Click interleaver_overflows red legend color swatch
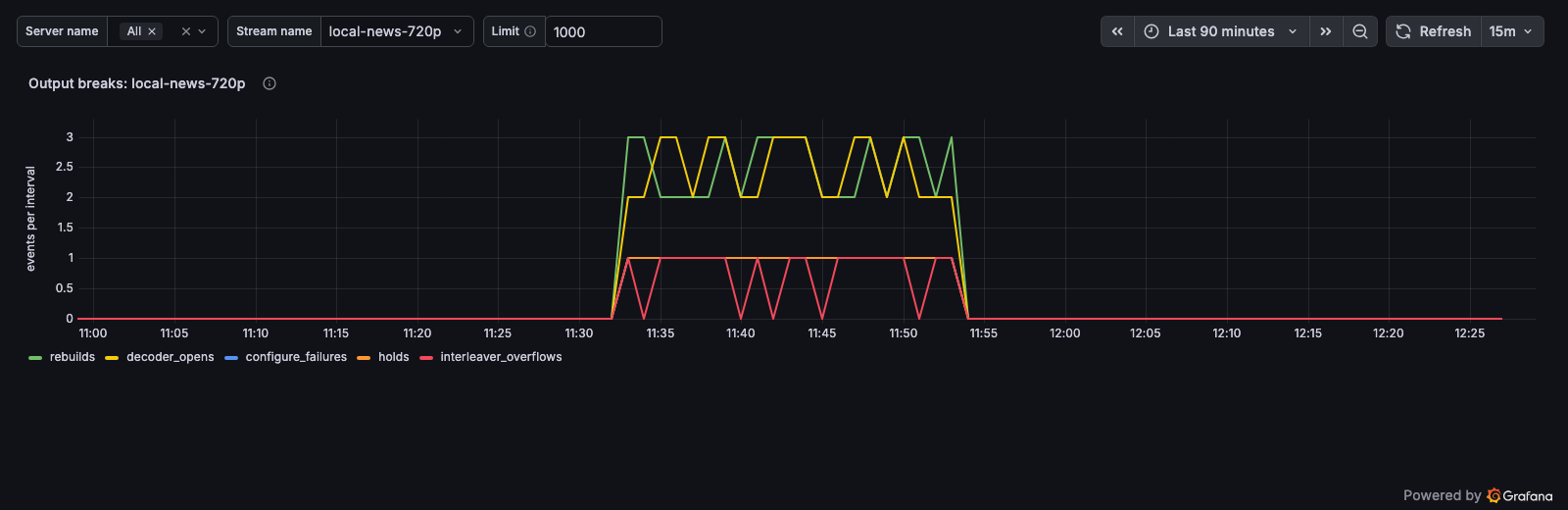 click(x=426, y=358)
